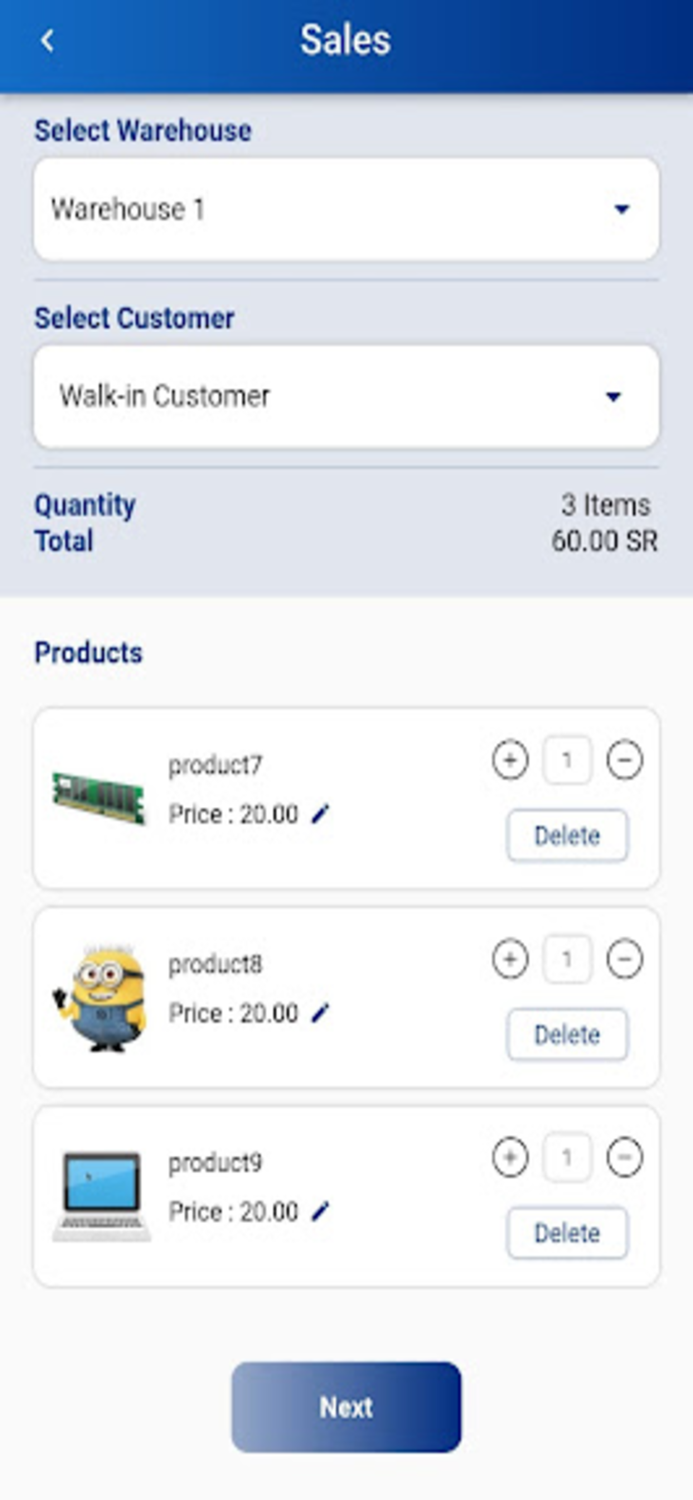This screenshot has height=1500, width=693.
Task: Increment product9's quantity with plus button
Action: pos(510,1157)
